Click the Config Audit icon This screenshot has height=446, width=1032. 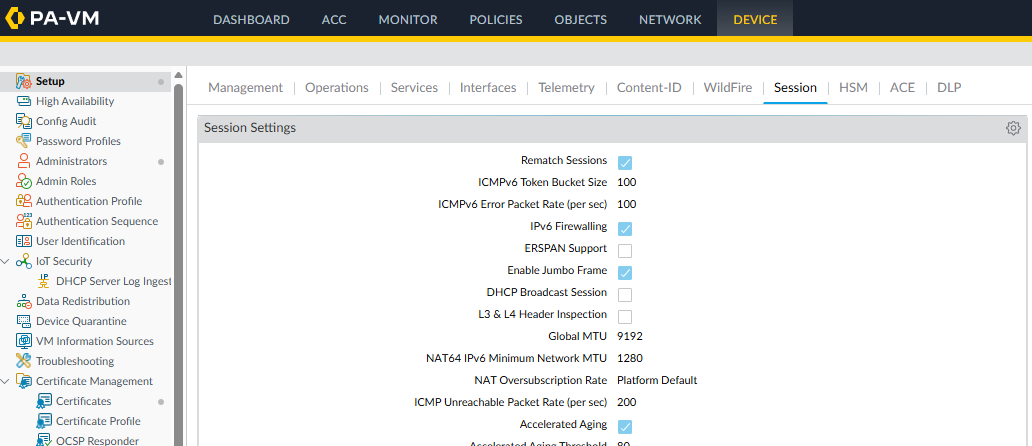point(24,121)
